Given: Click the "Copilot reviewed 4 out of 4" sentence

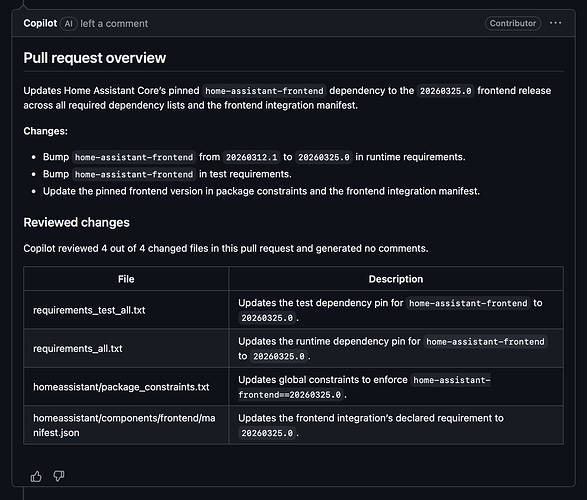Looking at the screenshot, I should [226, 249].
